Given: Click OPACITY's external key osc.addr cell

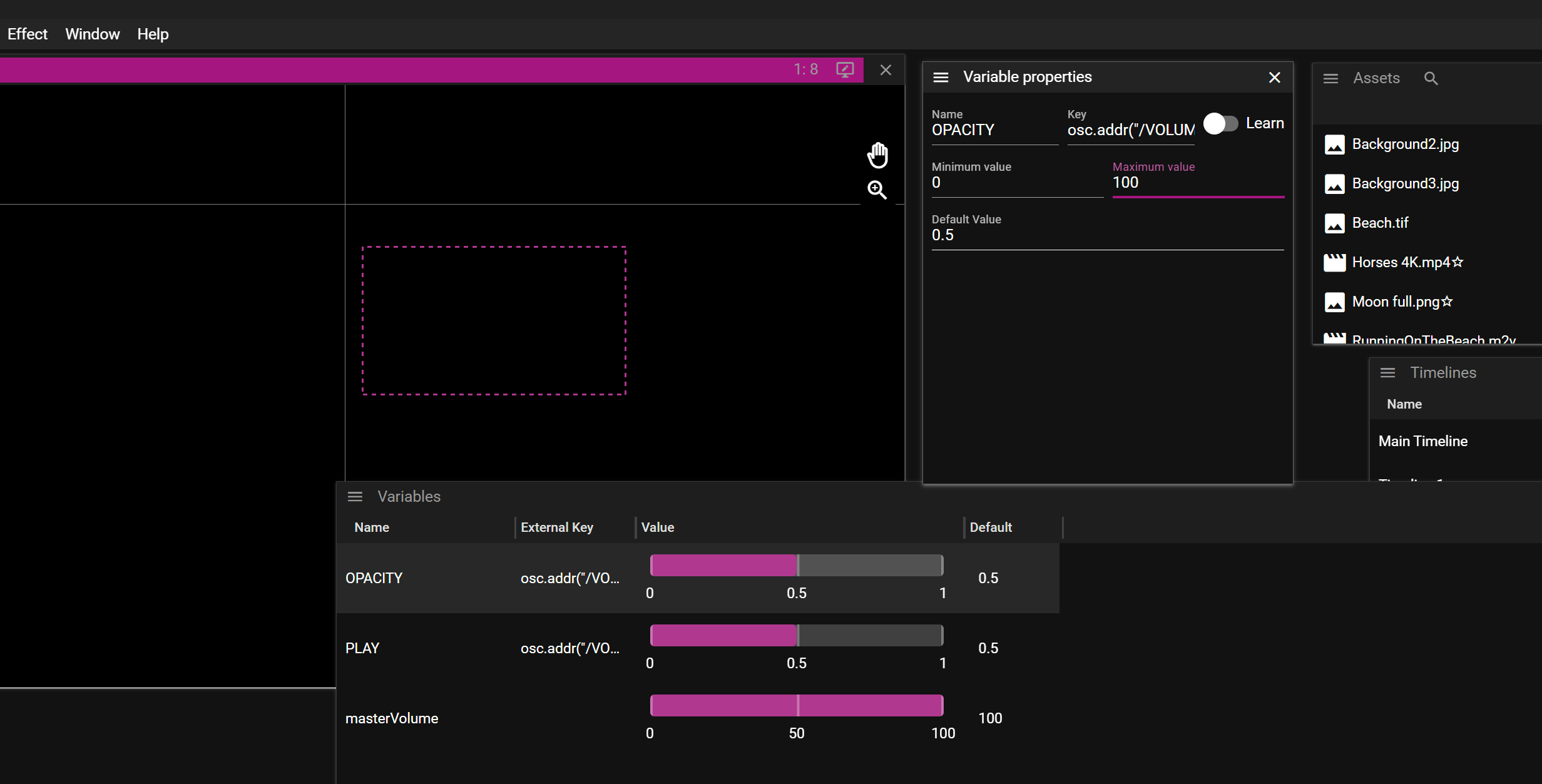Looking at the screenshot, I should tap(570, 578).
